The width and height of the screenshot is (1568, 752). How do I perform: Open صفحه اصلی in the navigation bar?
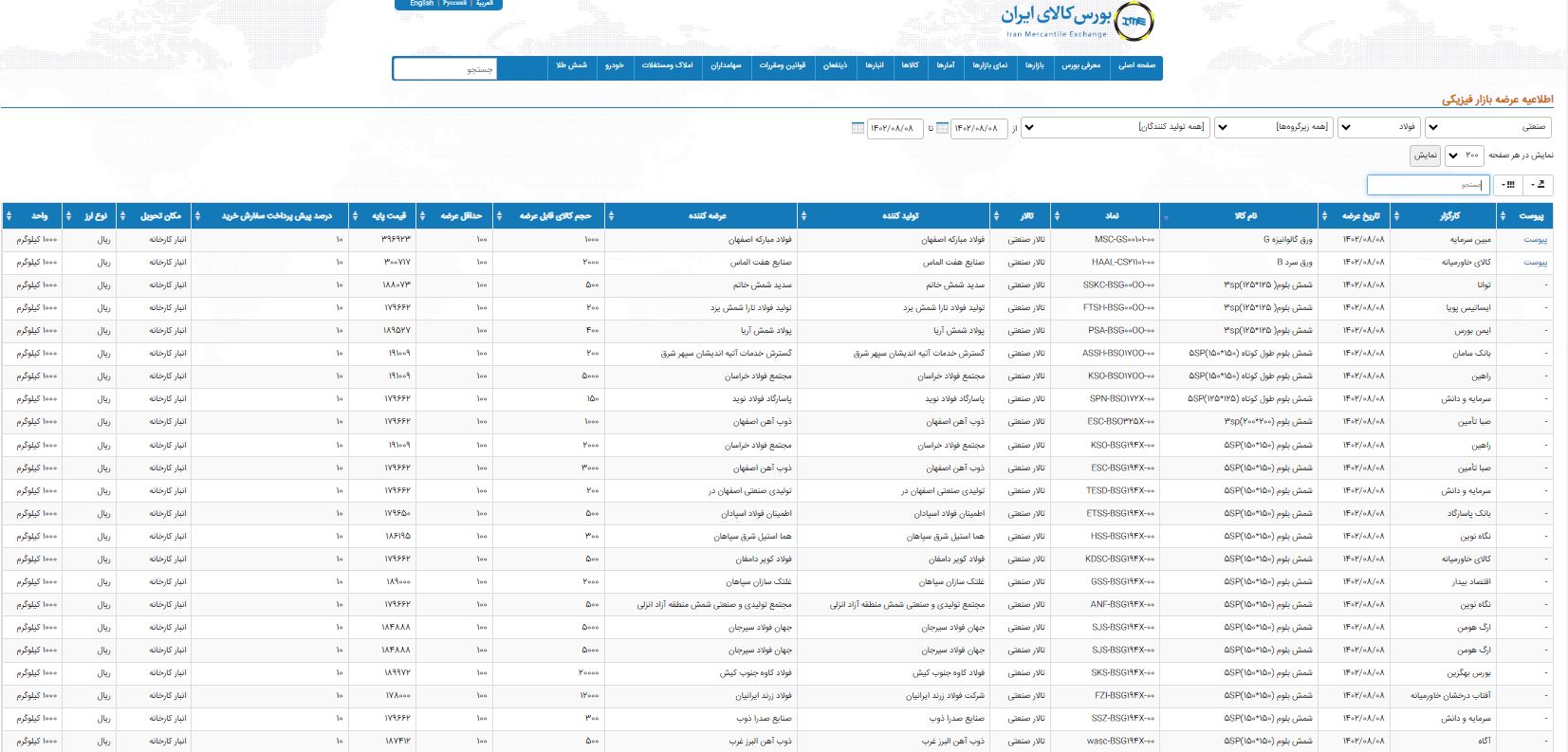[x=1135, y=66]
